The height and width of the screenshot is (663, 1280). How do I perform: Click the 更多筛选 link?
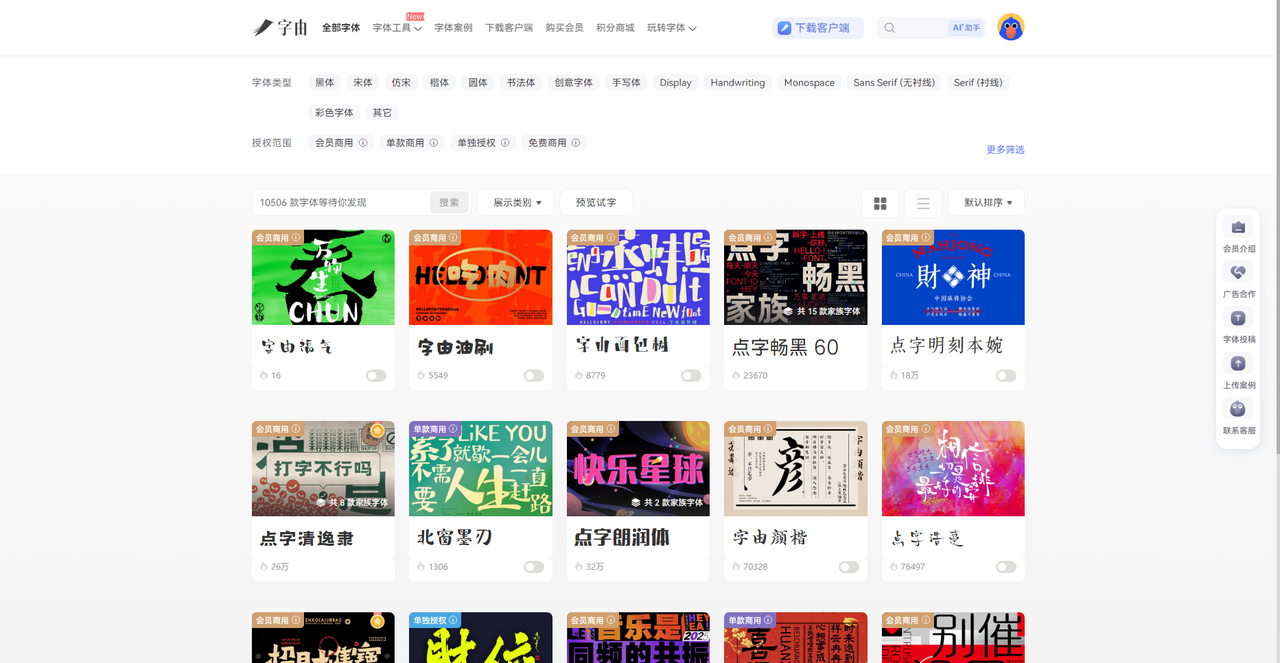[1005, 150]
